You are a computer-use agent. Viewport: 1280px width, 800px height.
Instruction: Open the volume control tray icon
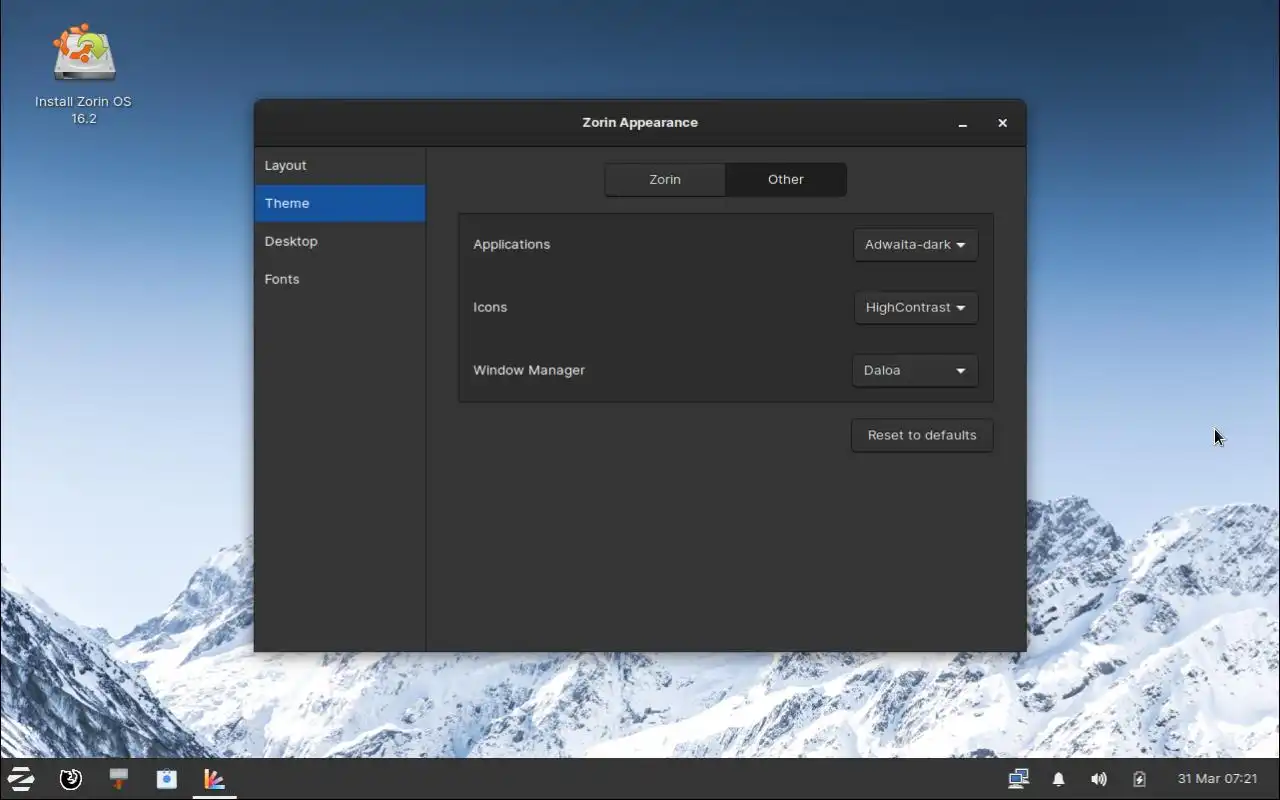tap(1098, 779)
